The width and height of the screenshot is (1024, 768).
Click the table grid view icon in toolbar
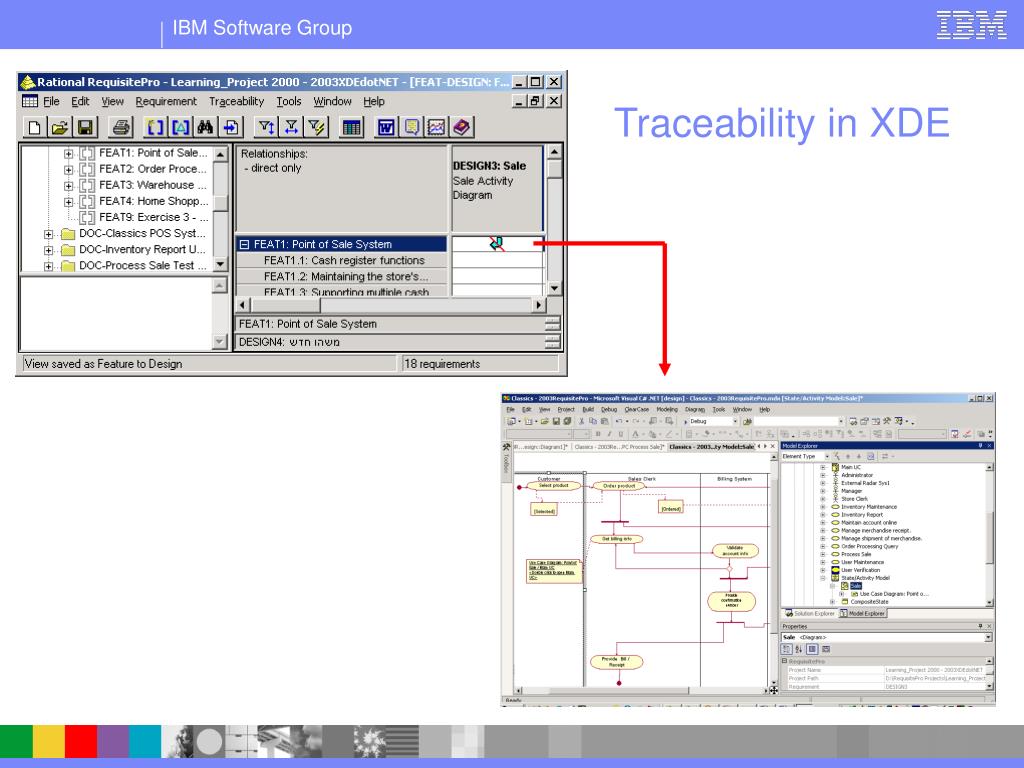coord(351,127)
